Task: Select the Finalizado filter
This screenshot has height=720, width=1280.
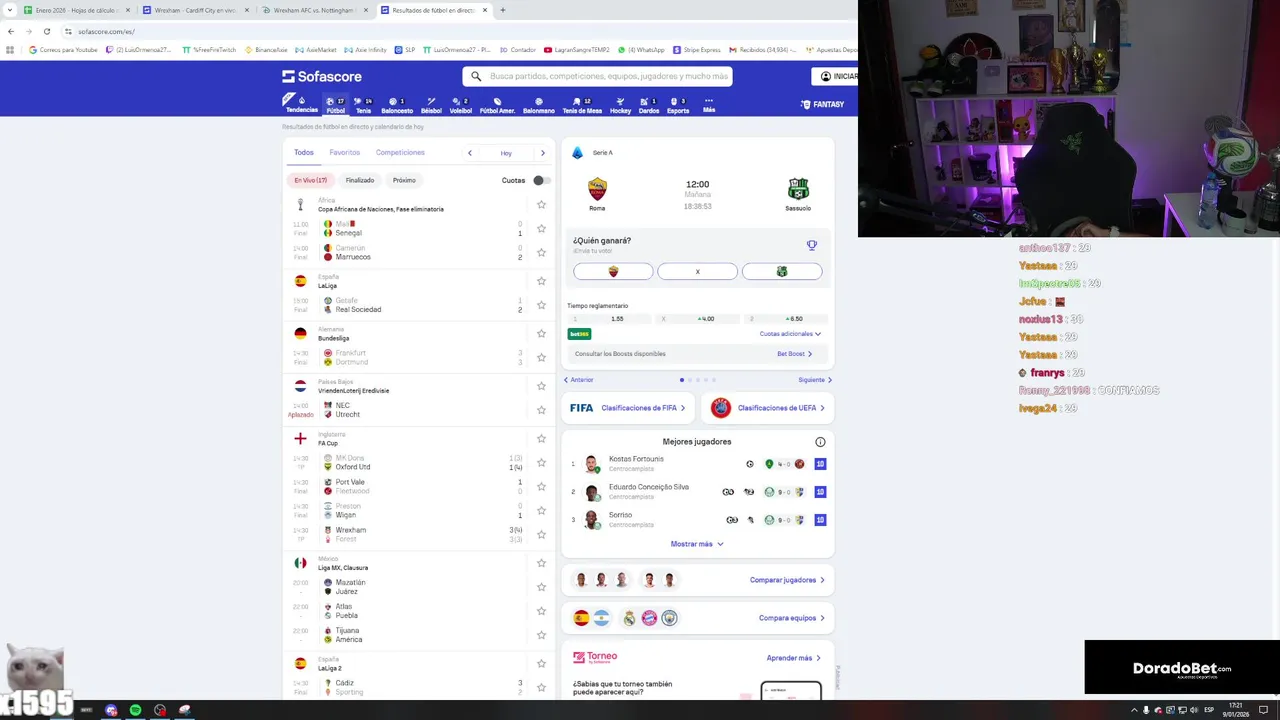Action: [x=360, y=180]
